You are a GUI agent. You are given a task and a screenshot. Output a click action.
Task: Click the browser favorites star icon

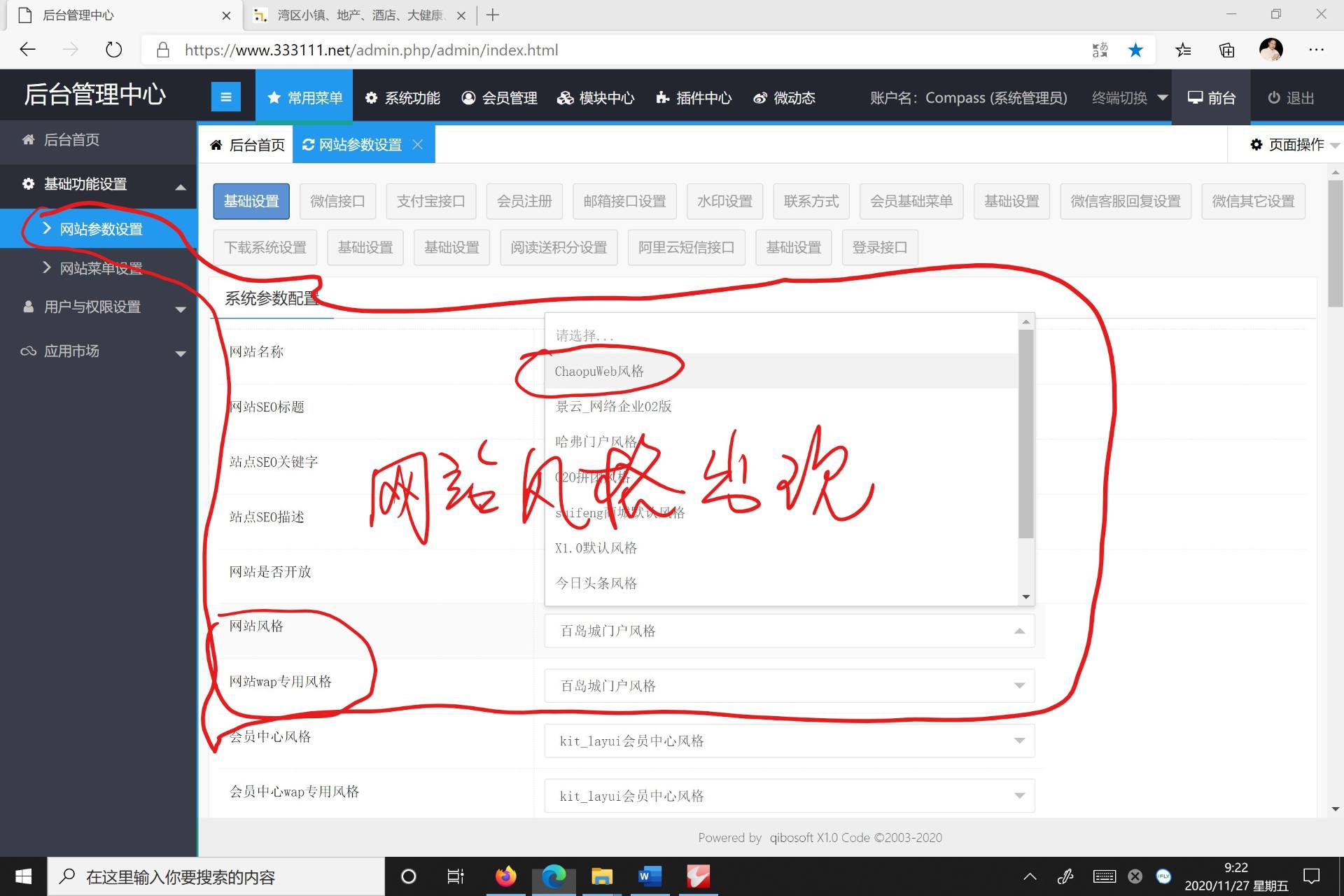[1135, 50]
